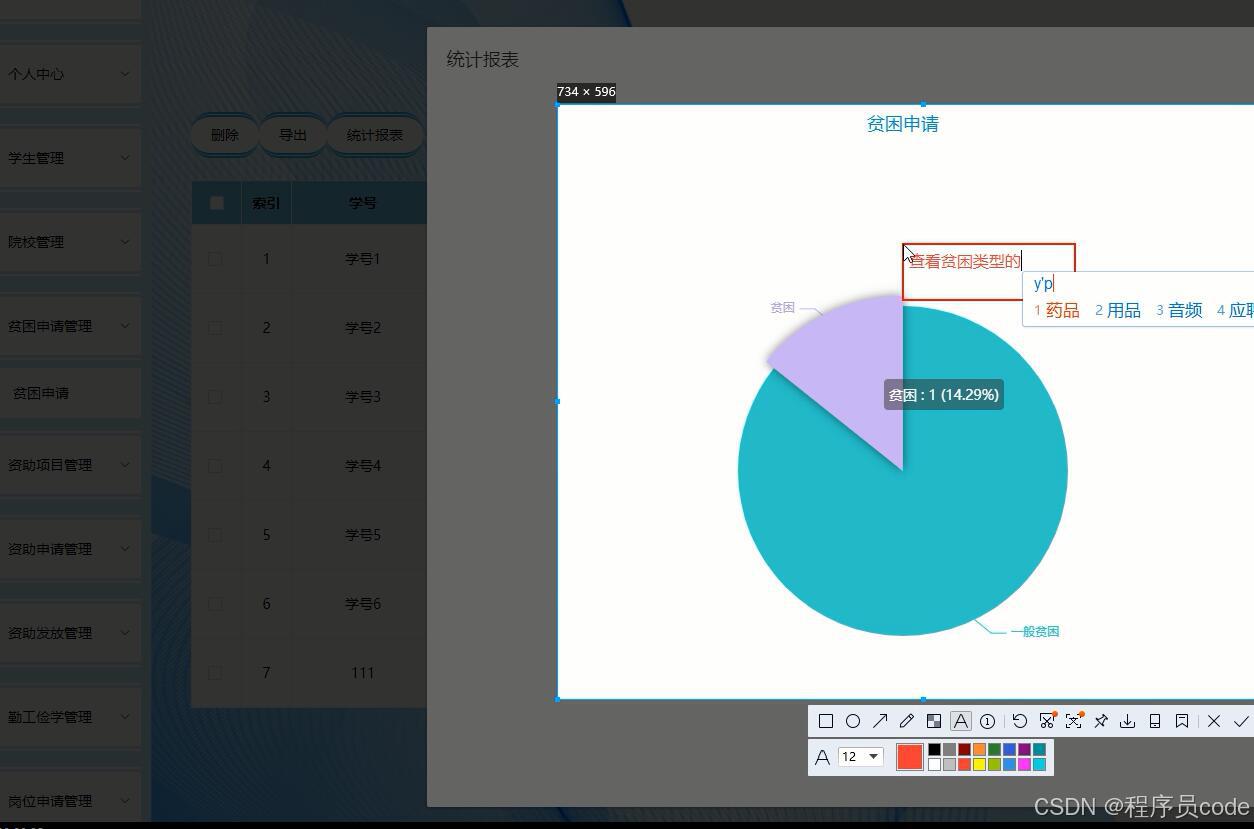Click the 学号4 table cell
This screenshot has height=829, width=1254.
point(363,466)
